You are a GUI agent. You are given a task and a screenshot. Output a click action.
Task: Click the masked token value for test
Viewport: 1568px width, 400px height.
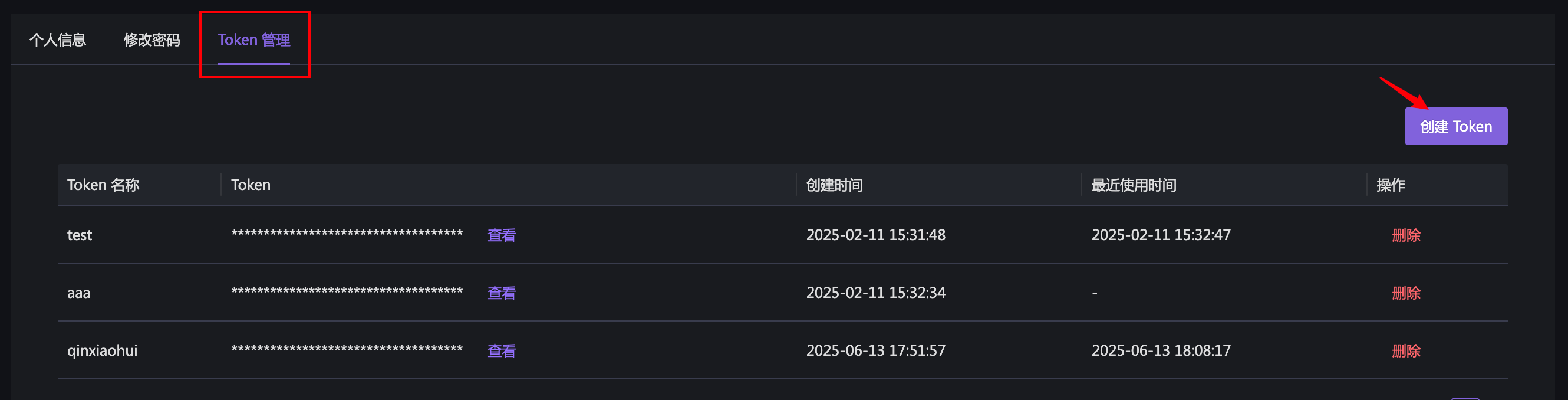[347, 234]
